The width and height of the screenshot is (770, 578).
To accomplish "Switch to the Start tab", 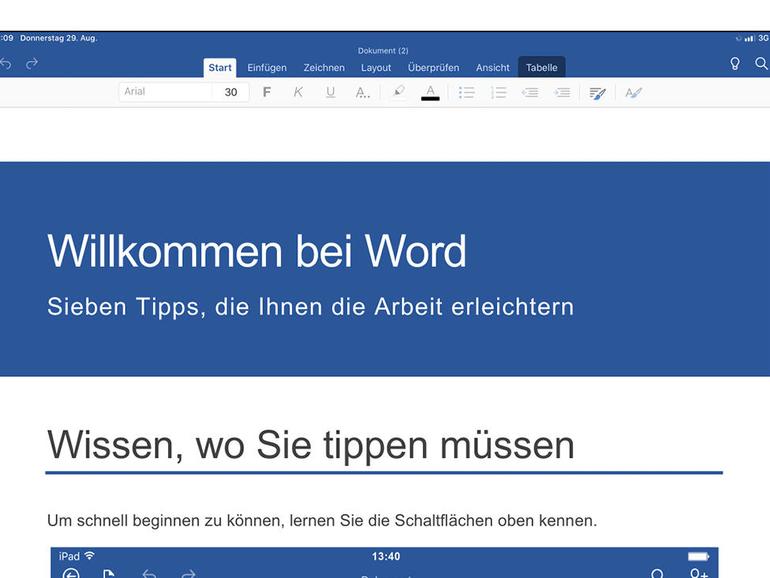I will (220, 68).
